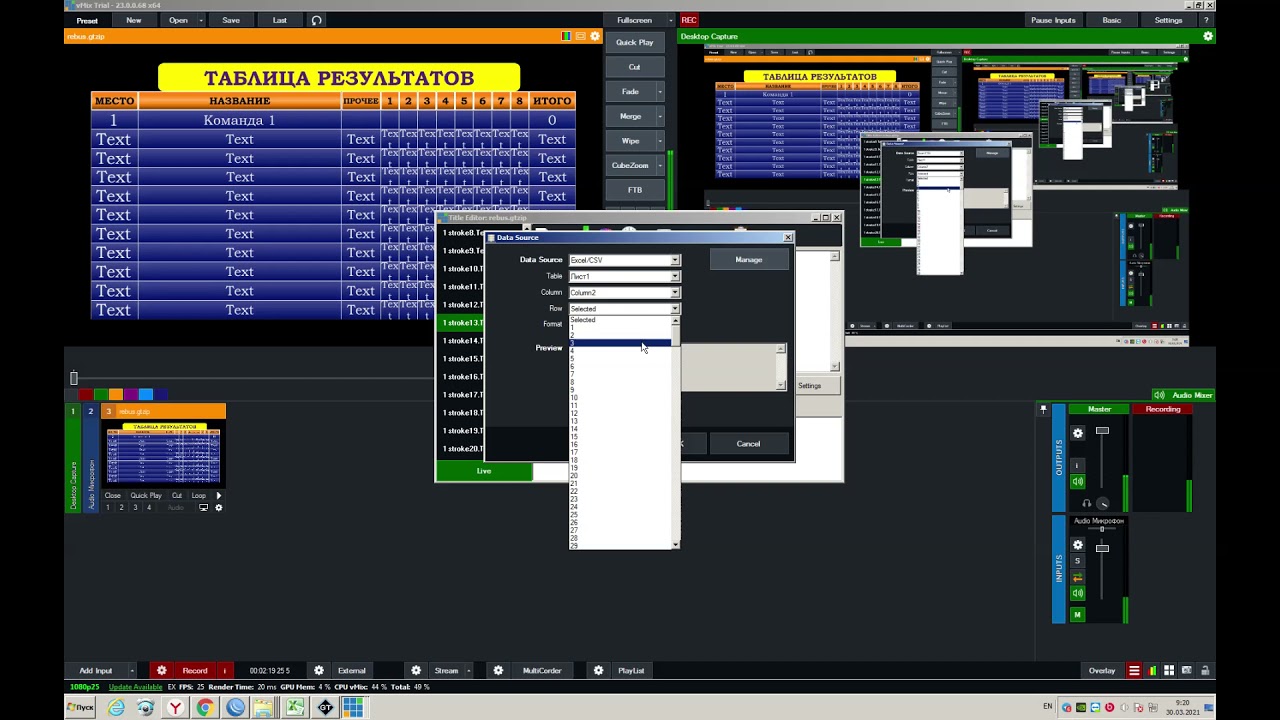
Task: Click the pin icon of audio mixer
Action: pos(1043,409)
